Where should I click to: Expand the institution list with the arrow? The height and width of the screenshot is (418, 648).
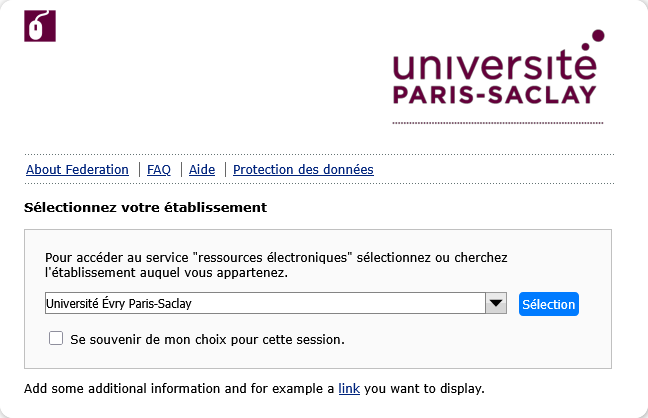click(497, 303)
